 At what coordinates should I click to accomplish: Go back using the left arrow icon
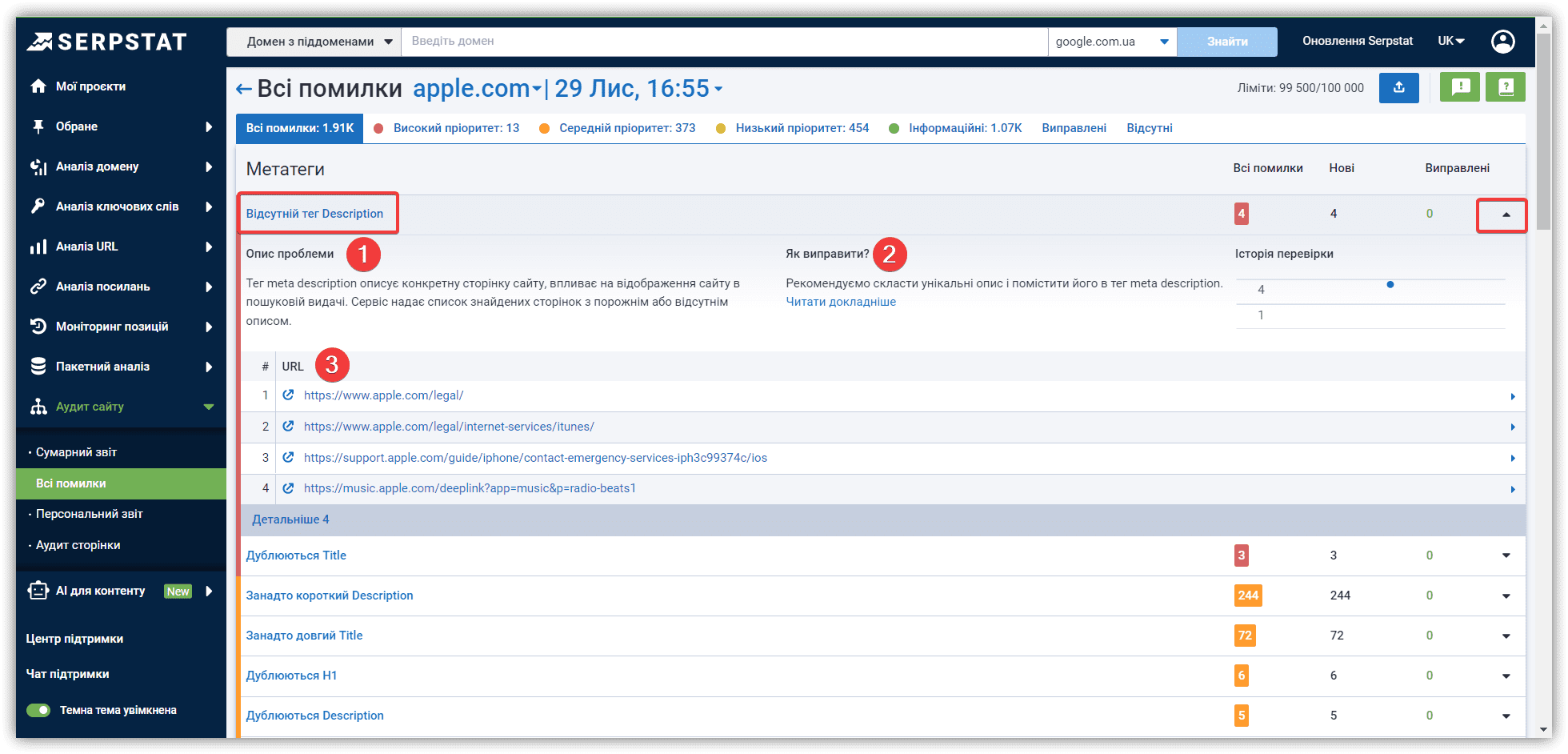[x=243, y=89]
